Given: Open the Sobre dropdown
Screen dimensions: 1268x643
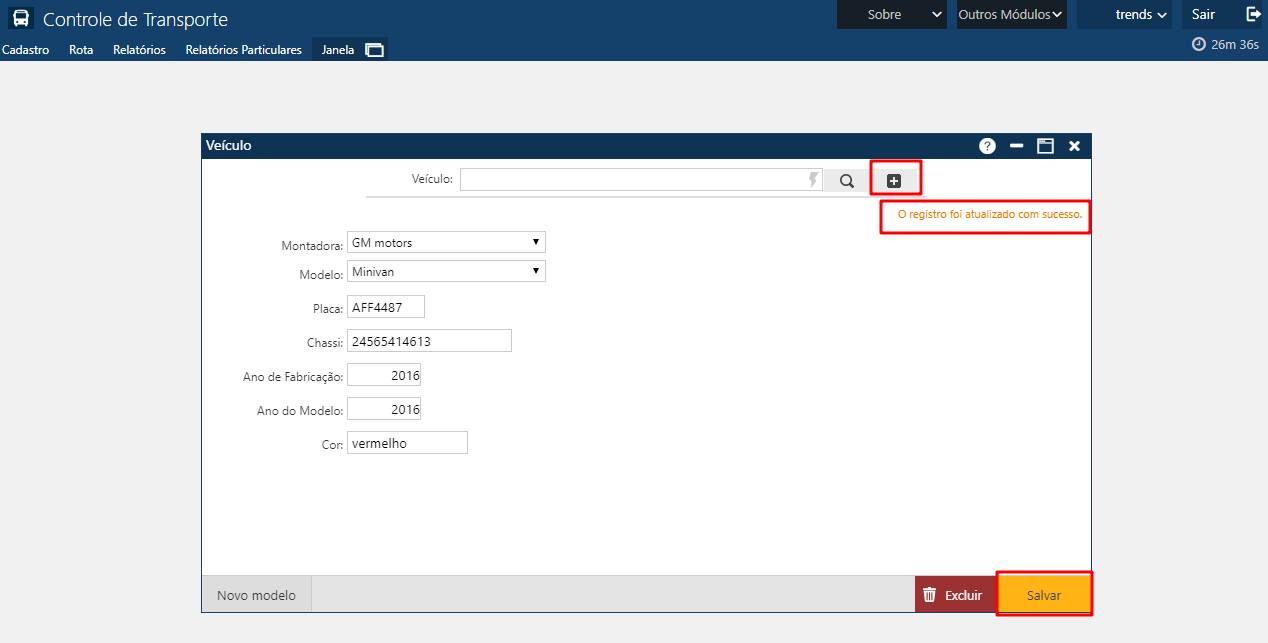Looking at the screenshot, I should (892, 15).
